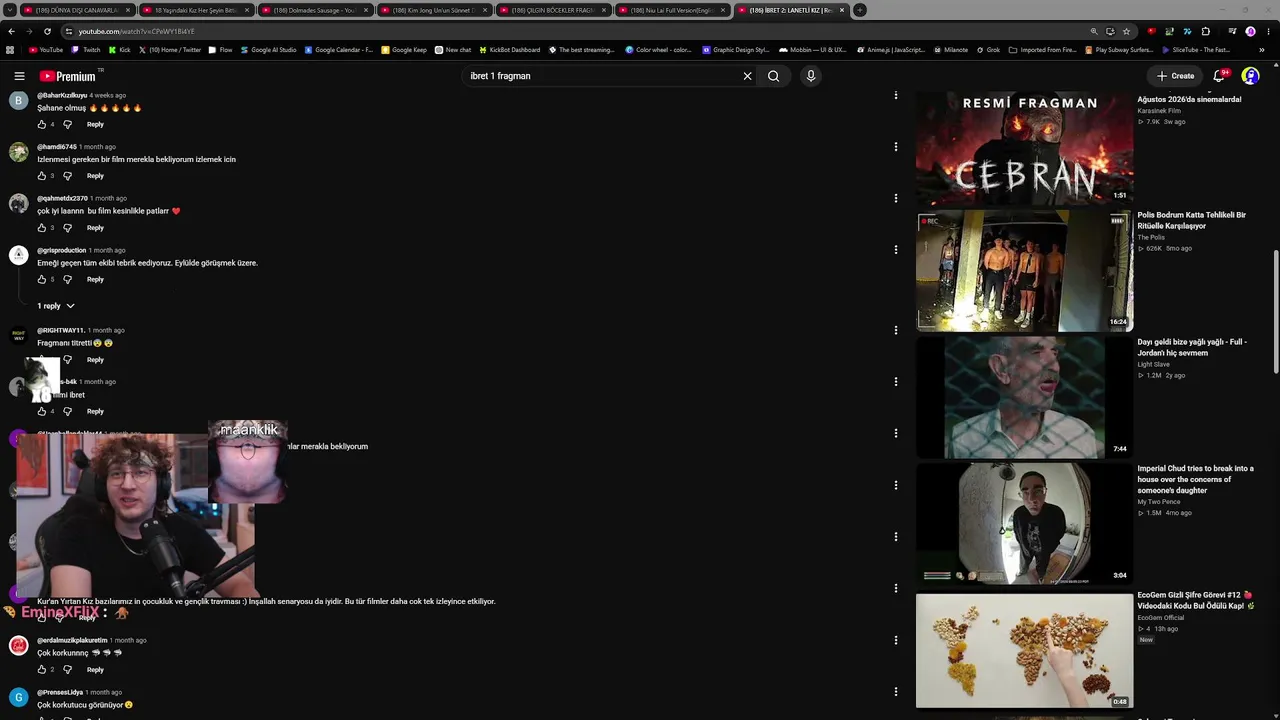This screenshot has width=1280, height=720.
Task: Open Grok bookmark
Action: click(x=987, y=50)
